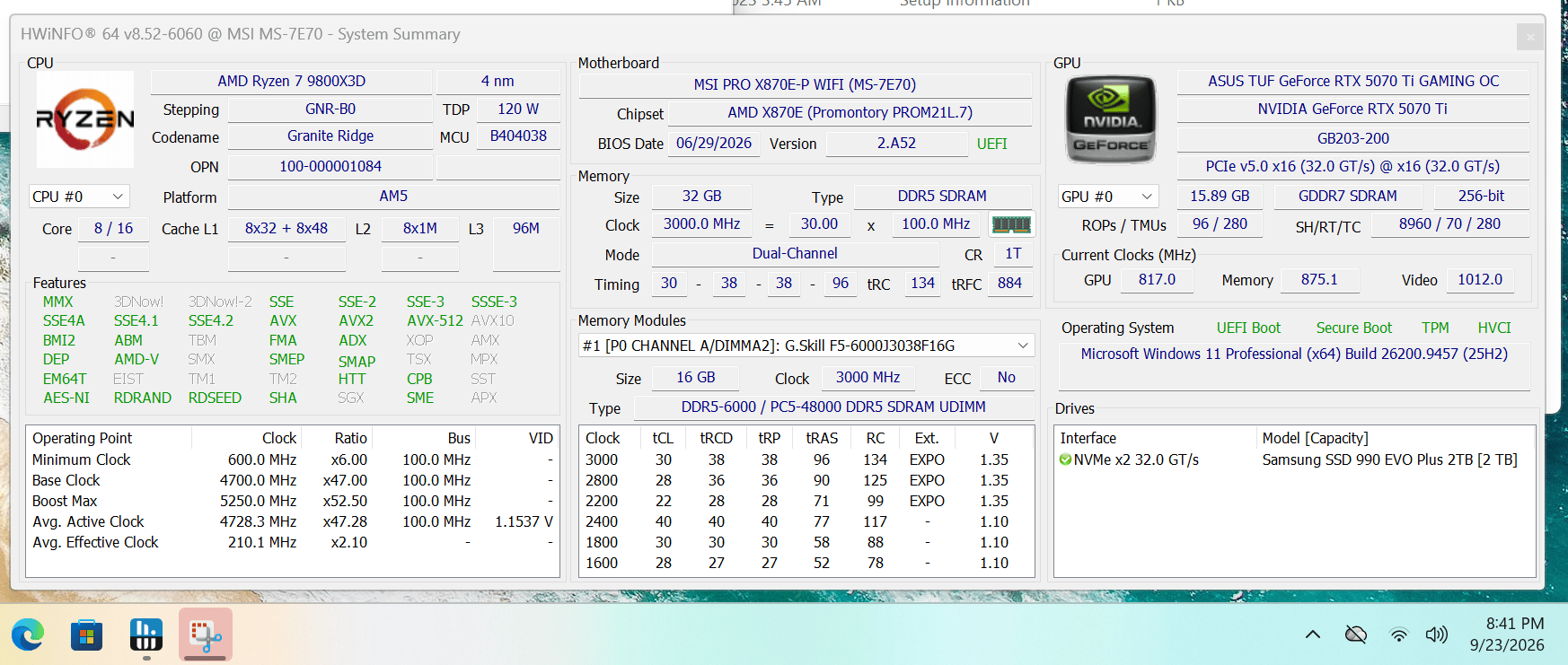Click the volume speaker tray icon
Screen dimensions: 1568x665
coord(1437,634)
